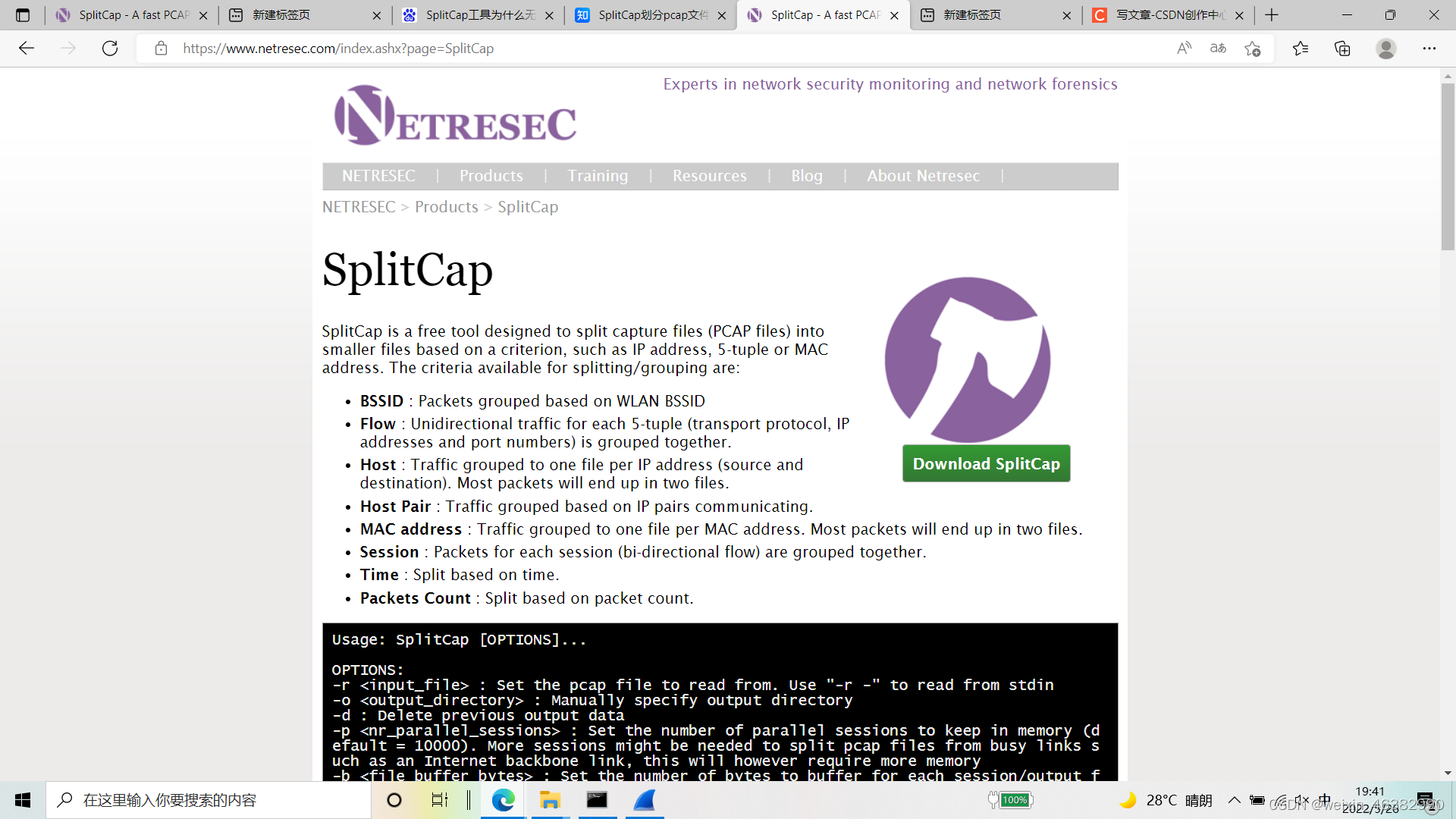
Task: Click the browser profile avatar
Action: 1385,48
